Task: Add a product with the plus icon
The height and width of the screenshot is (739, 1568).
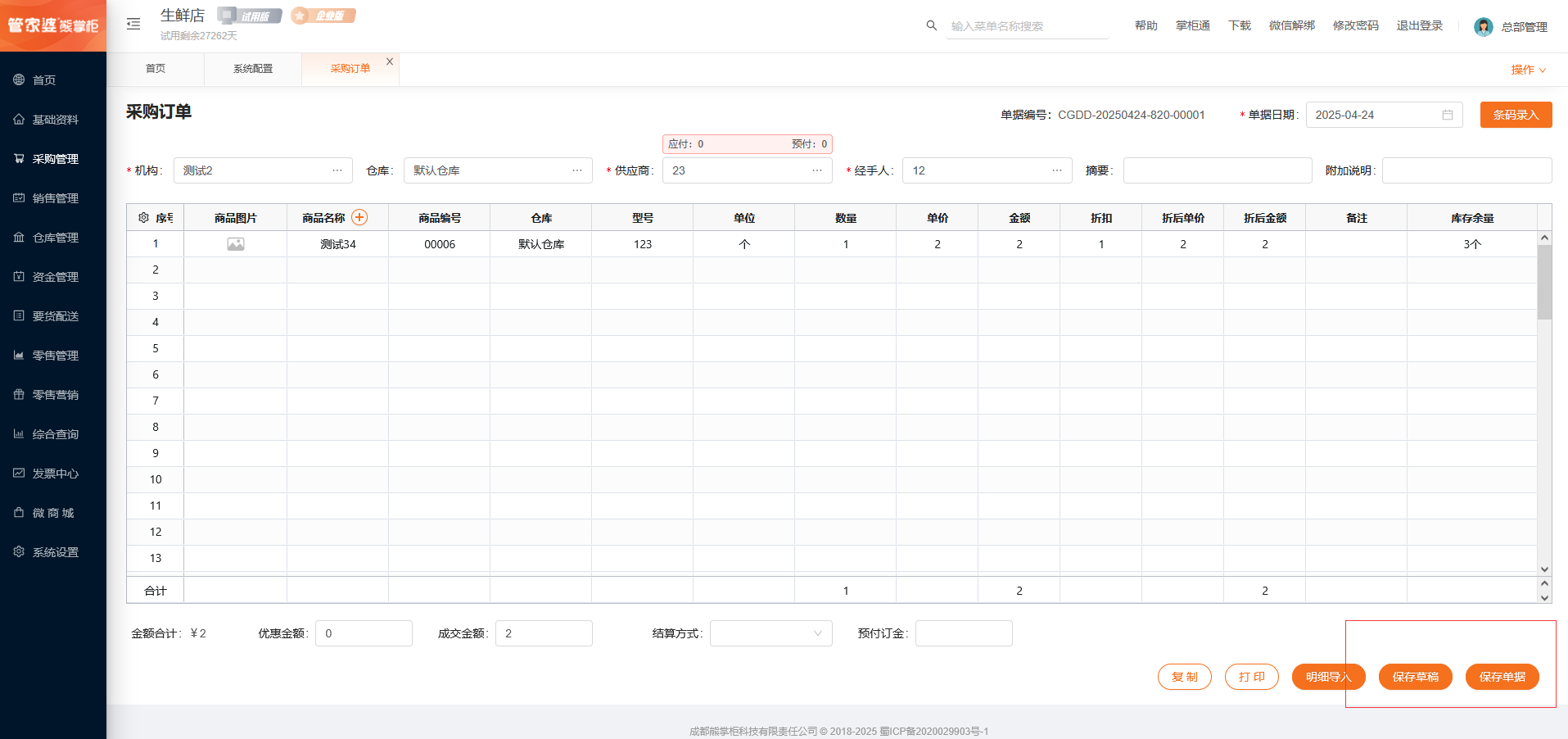Action: point(359,217)
